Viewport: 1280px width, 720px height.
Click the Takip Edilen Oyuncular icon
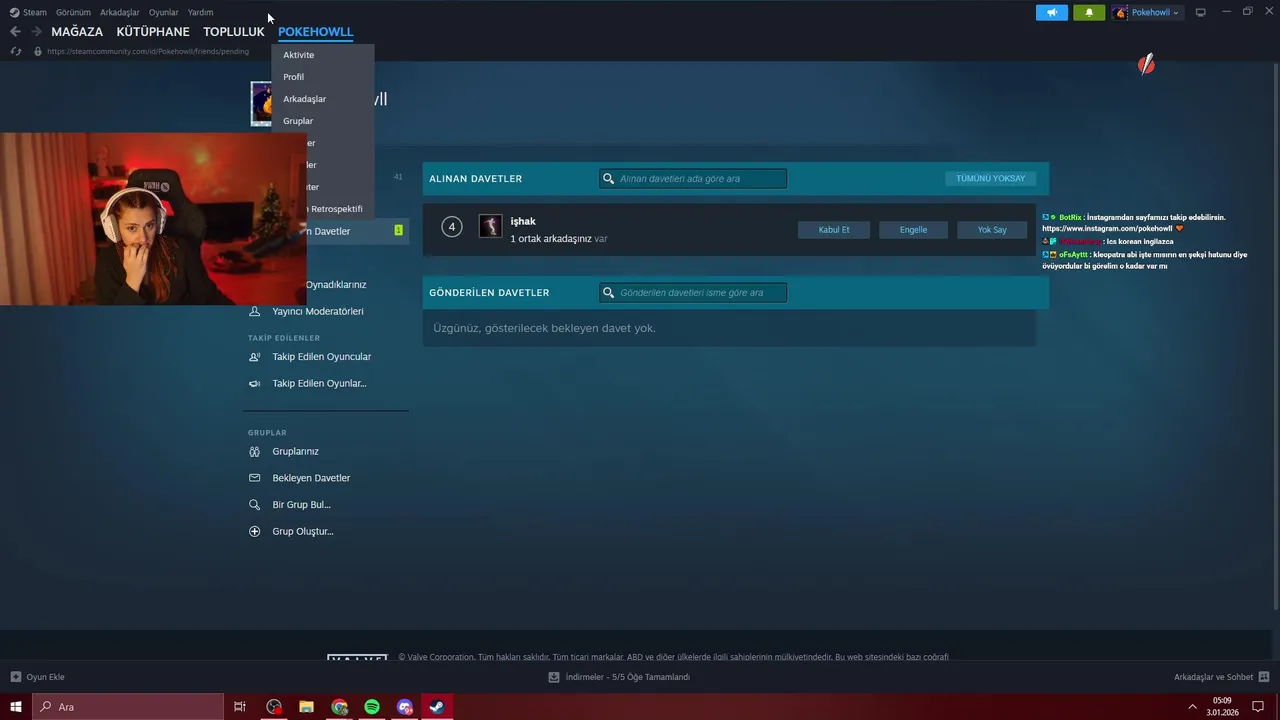(x=254, y=357)
